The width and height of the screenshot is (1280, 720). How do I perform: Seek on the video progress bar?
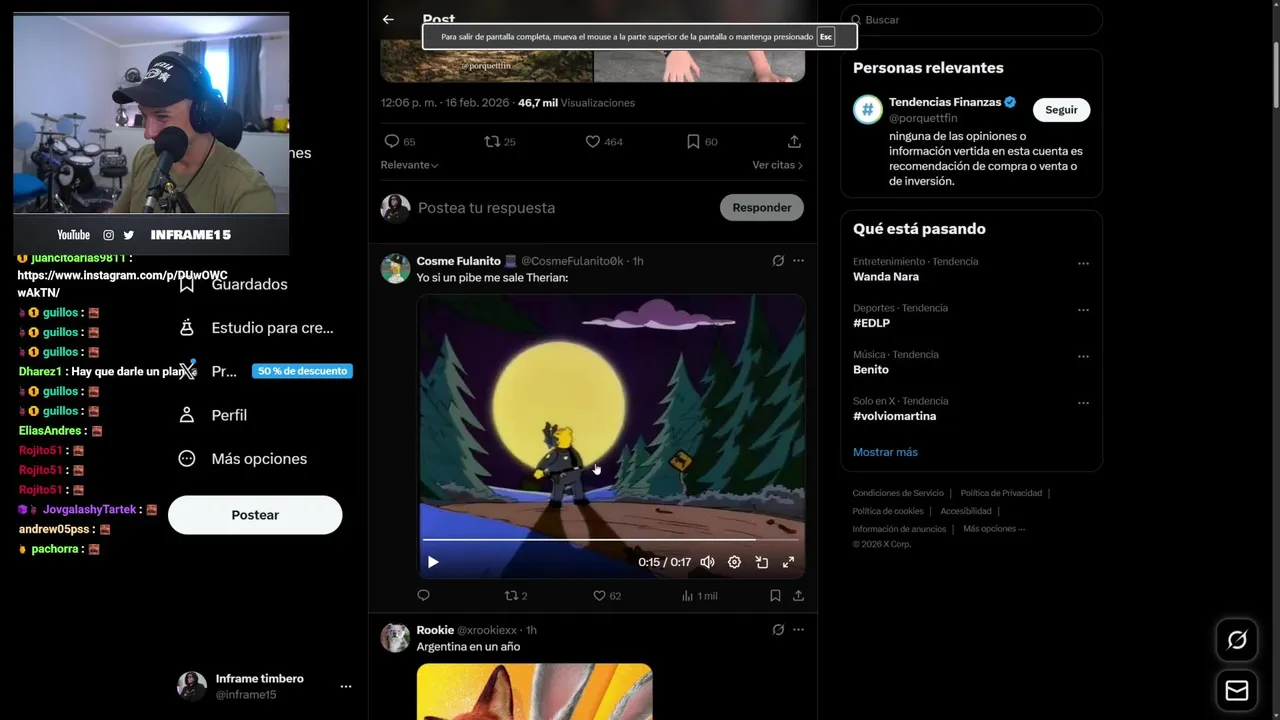coord(610,540)
